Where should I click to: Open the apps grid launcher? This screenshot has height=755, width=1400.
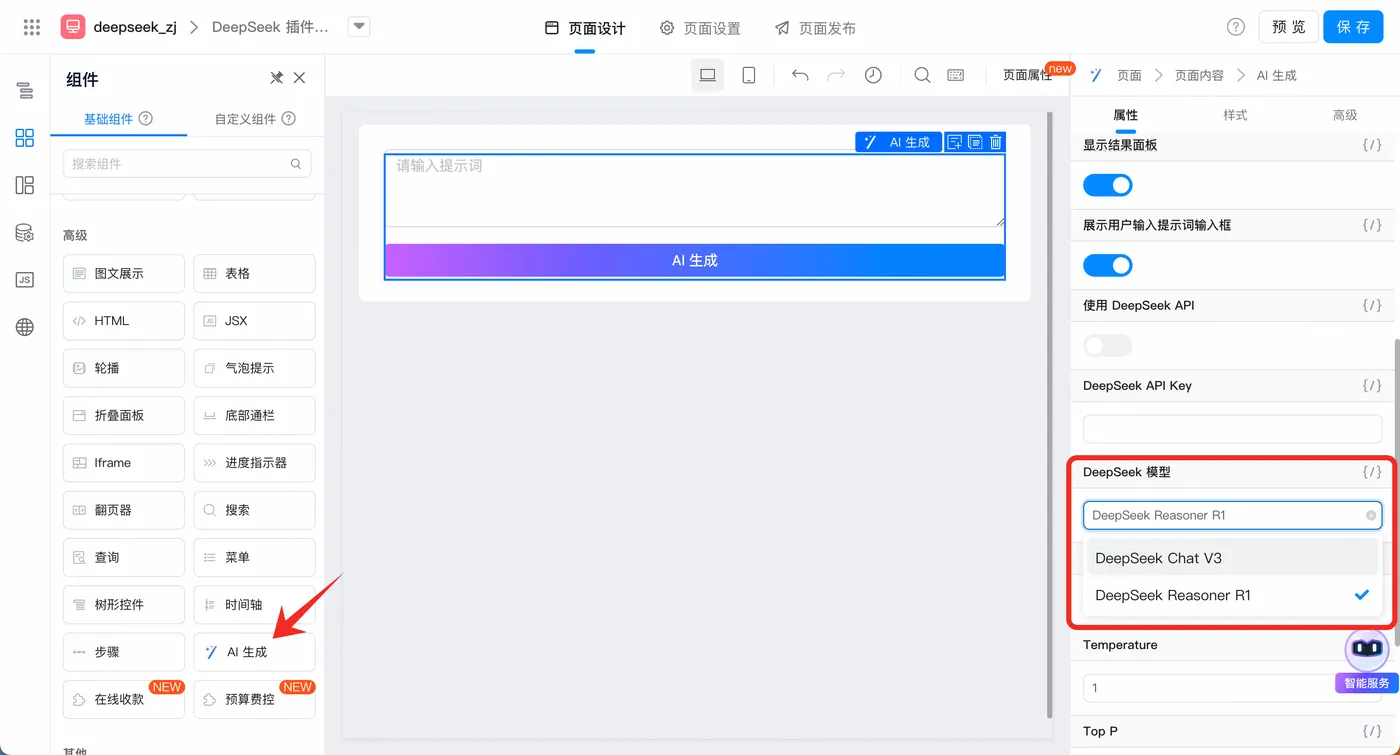[31, 27]
